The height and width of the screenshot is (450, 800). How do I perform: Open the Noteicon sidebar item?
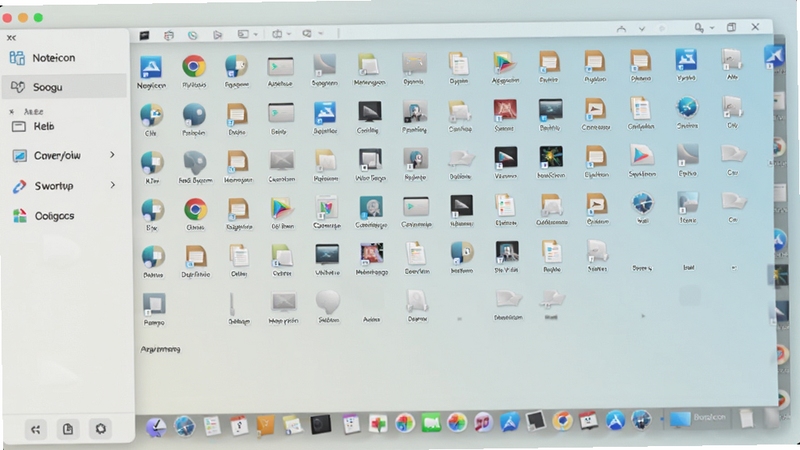[43, 58]
